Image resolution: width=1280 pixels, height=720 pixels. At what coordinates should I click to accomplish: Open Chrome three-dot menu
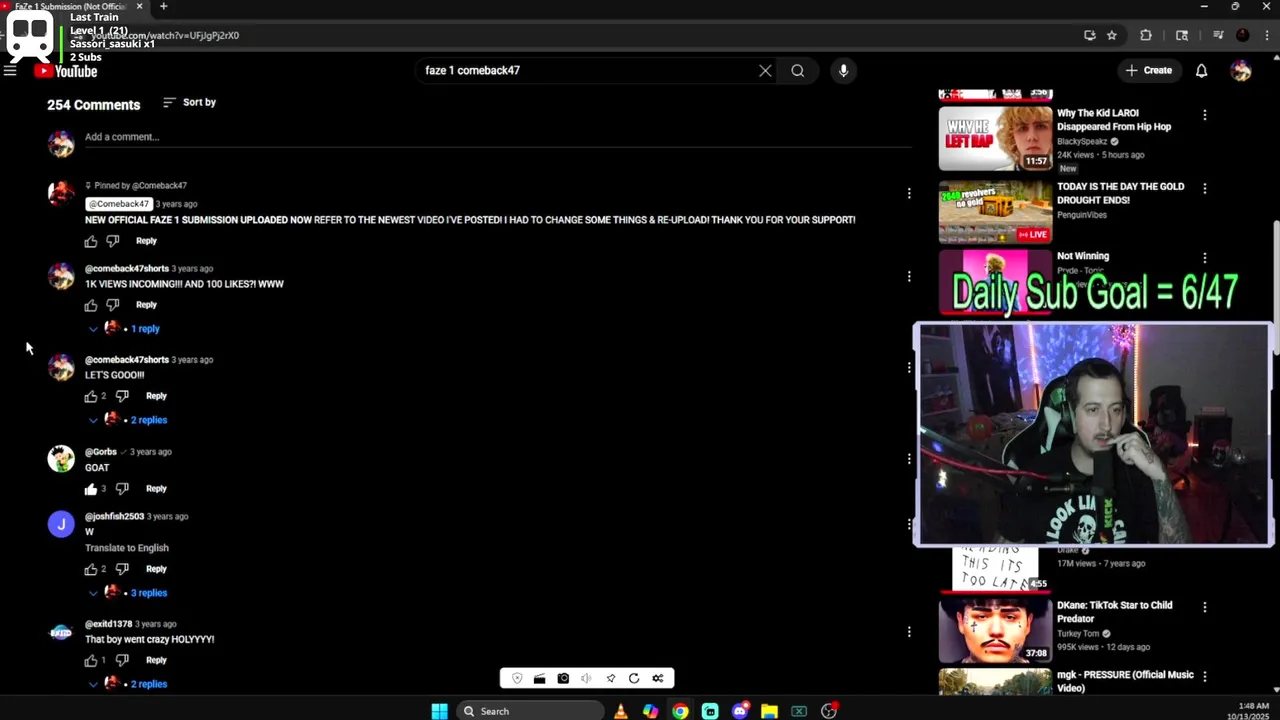click(x=1266, y=35)
